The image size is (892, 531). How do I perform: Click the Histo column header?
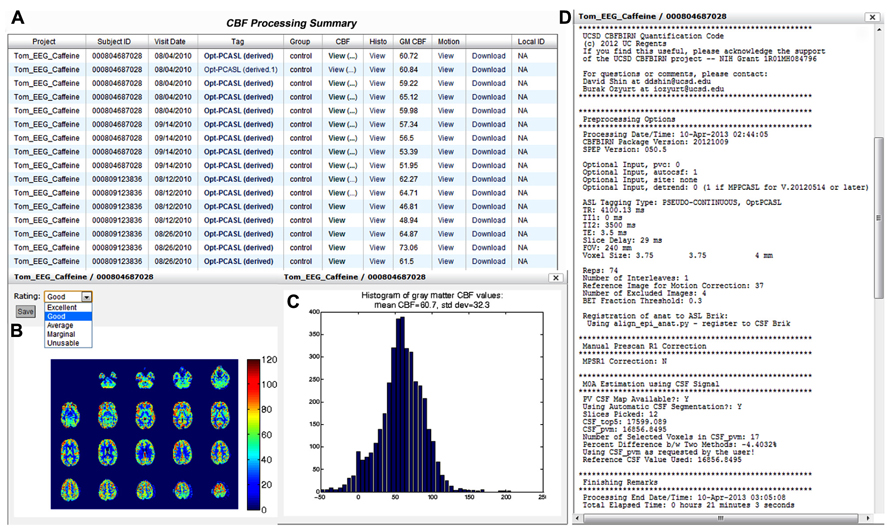(x=378, y=42)
